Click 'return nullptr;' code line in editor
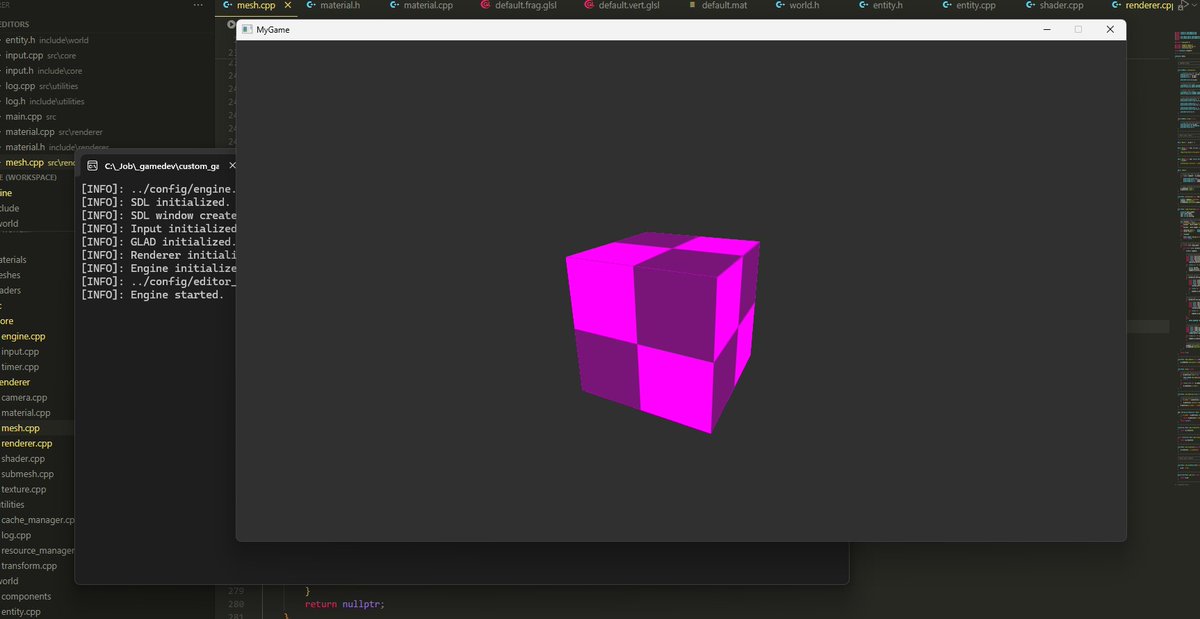The image size is (1200, 619). tap(344, 604)
